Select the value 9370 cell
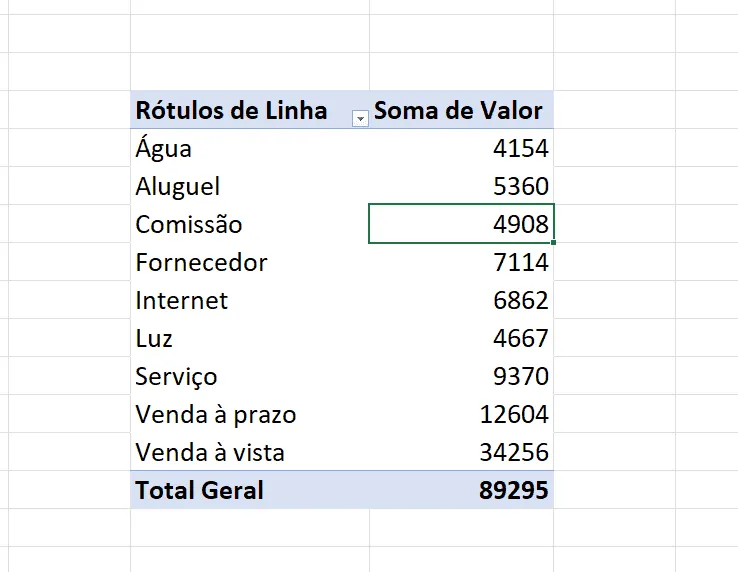Image resolution: width=738 pixels, height=572 pixels. click(461, 376)
